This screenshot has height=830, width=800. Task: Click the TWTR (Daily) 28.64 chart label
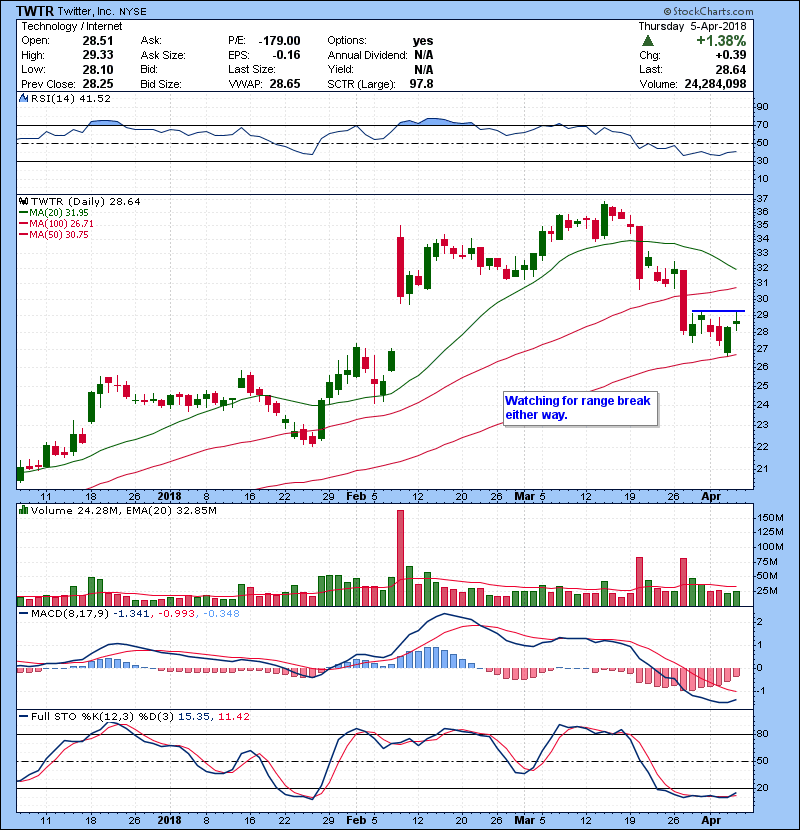[x=86, y=202]
